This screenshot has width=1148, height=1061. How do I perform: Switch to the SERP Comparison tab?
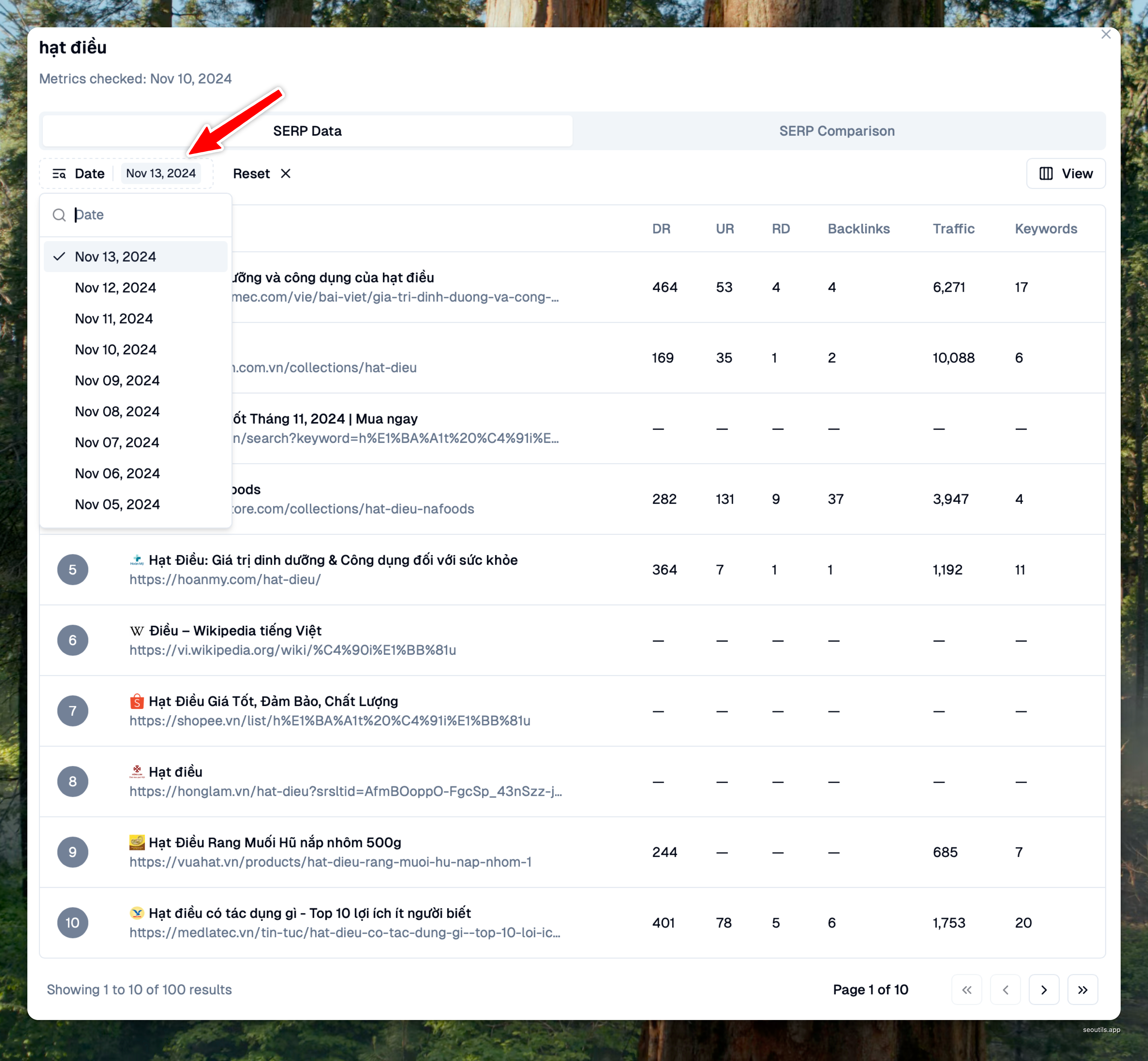click(836, 131)
